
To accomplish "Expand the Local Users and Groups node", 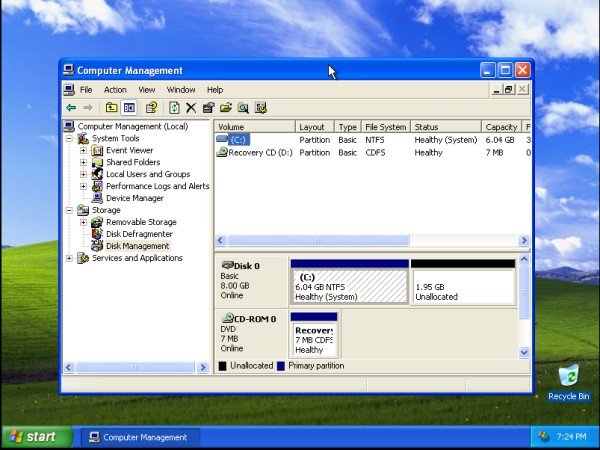I will tap(83, 174).
